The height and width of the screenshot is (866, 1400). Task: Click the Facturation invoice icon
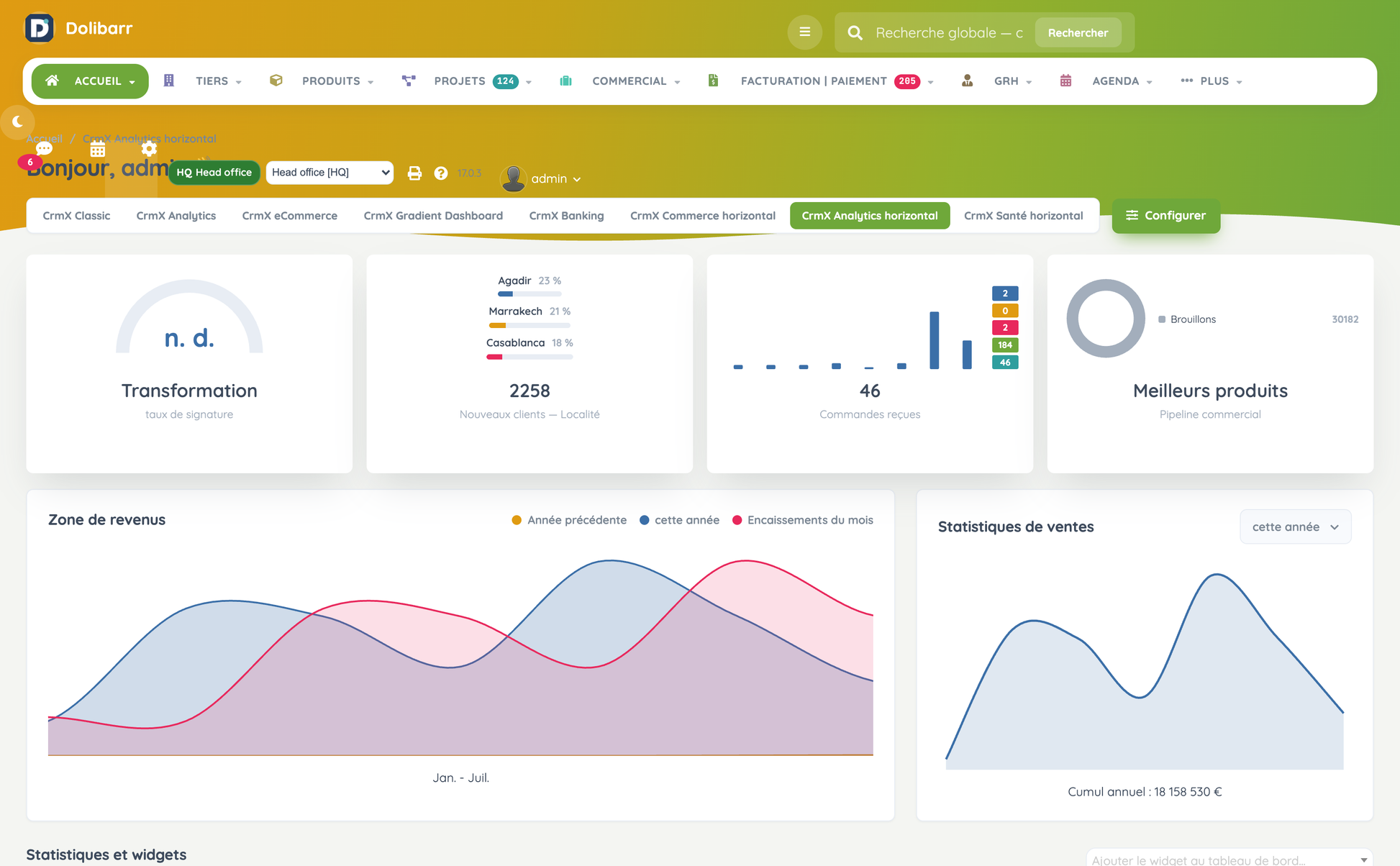(713, 81)
